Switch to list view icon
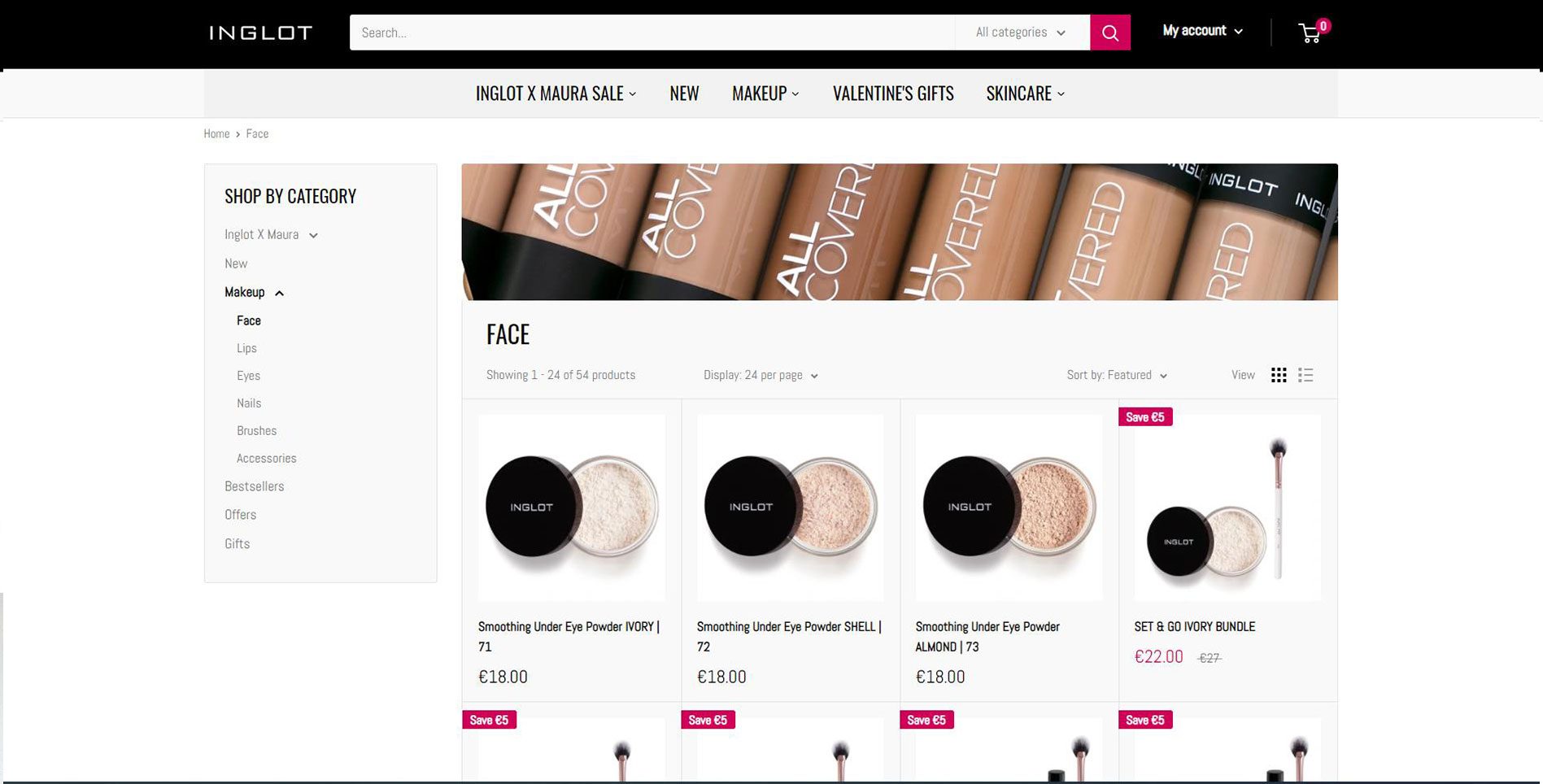 pos(1305,375)
